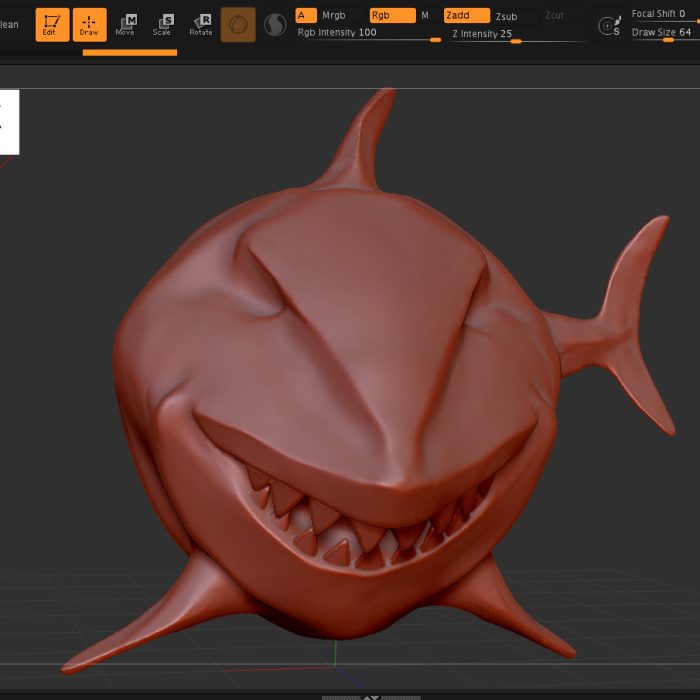Enable Mrgb painting mode
This screenshot has width=700, height=700.
[x=334, y=16]
